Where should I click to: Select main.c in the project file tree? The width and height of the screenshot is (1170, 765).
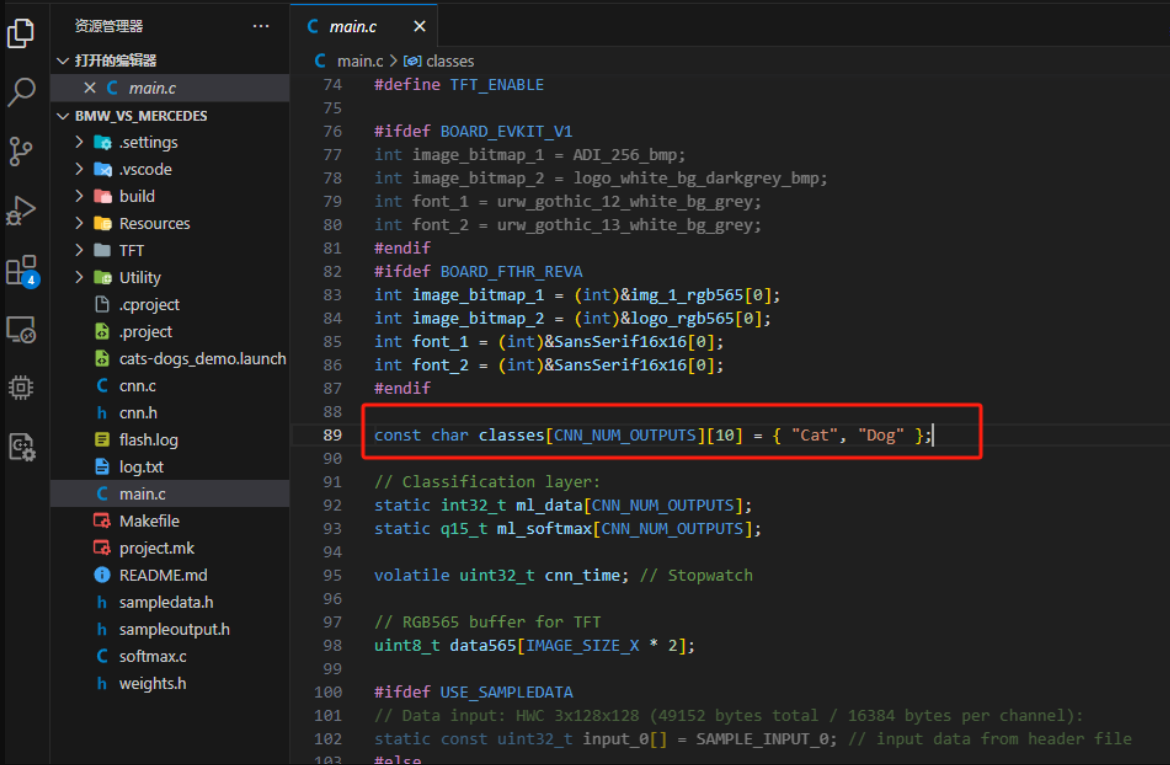tap(170, 493)
